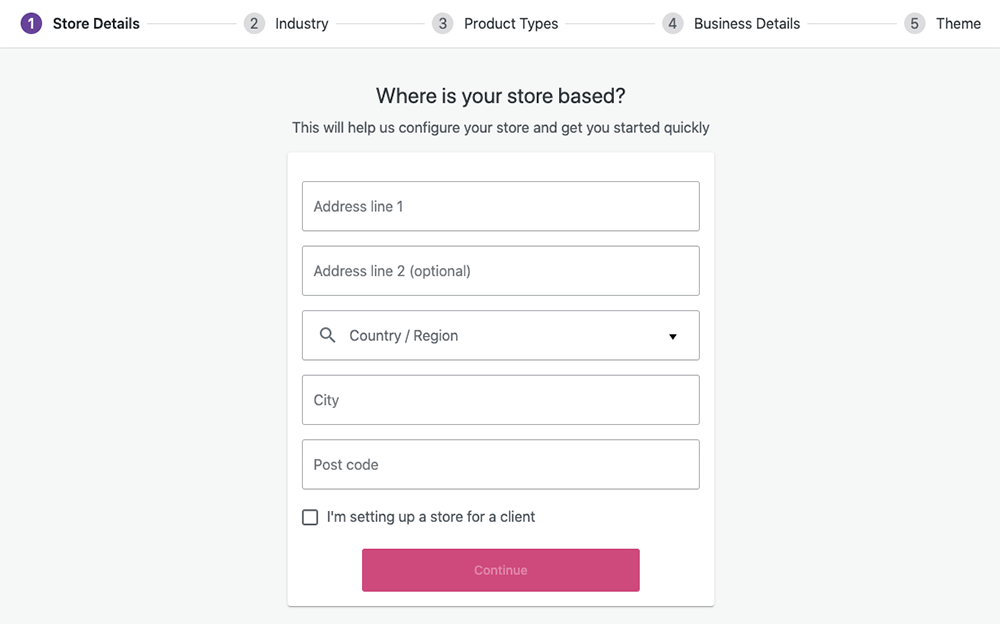The height and width of the screenshot is (624, 1000).
Task: Click the step 5 number circle
Action: [915, 24]
